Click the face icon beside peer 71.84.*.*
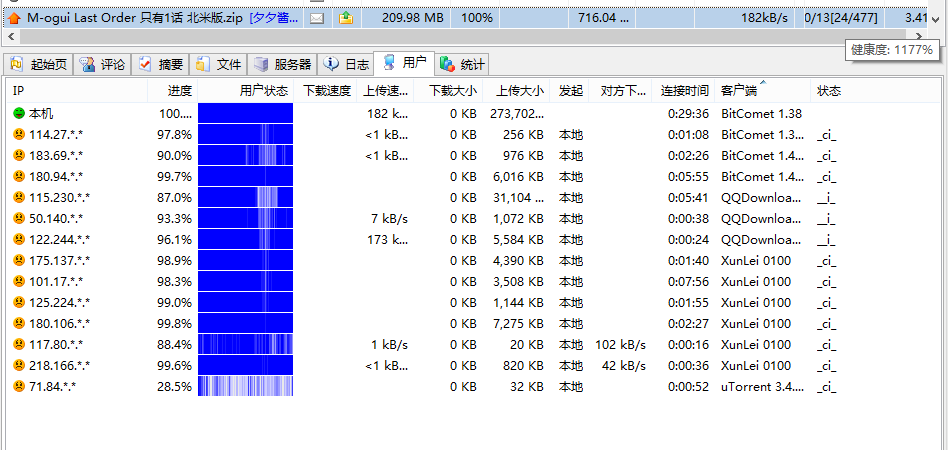948x450 pixels. [x=19, y=386]
